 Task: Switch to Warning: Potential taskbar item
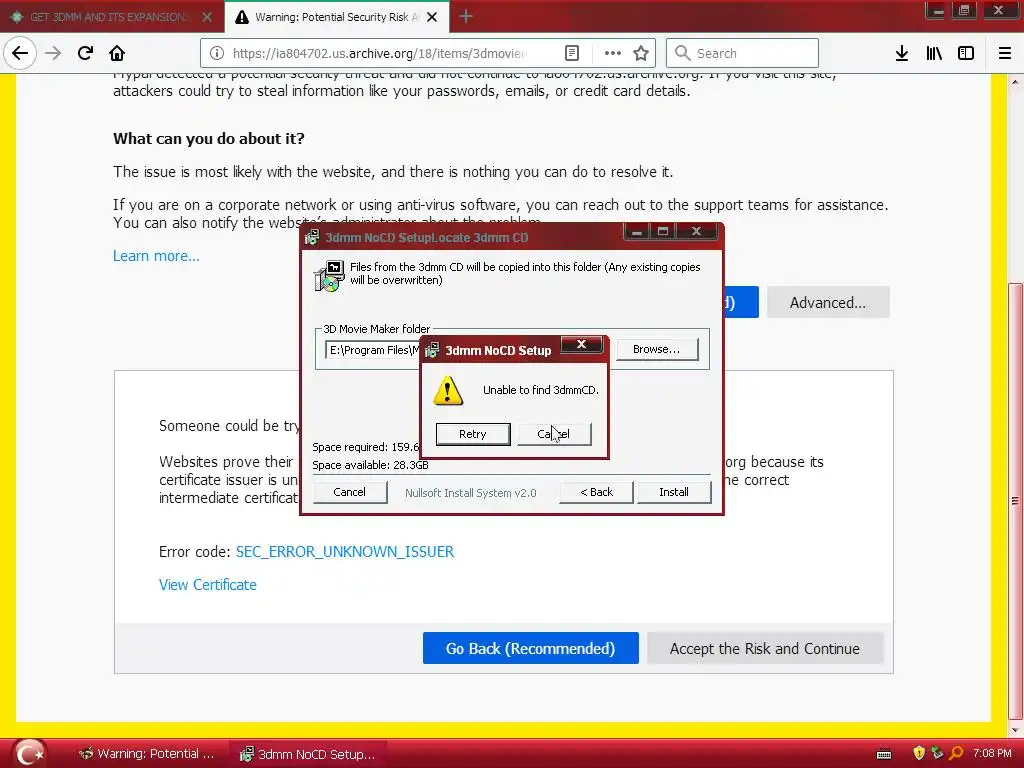click(146, 754)
